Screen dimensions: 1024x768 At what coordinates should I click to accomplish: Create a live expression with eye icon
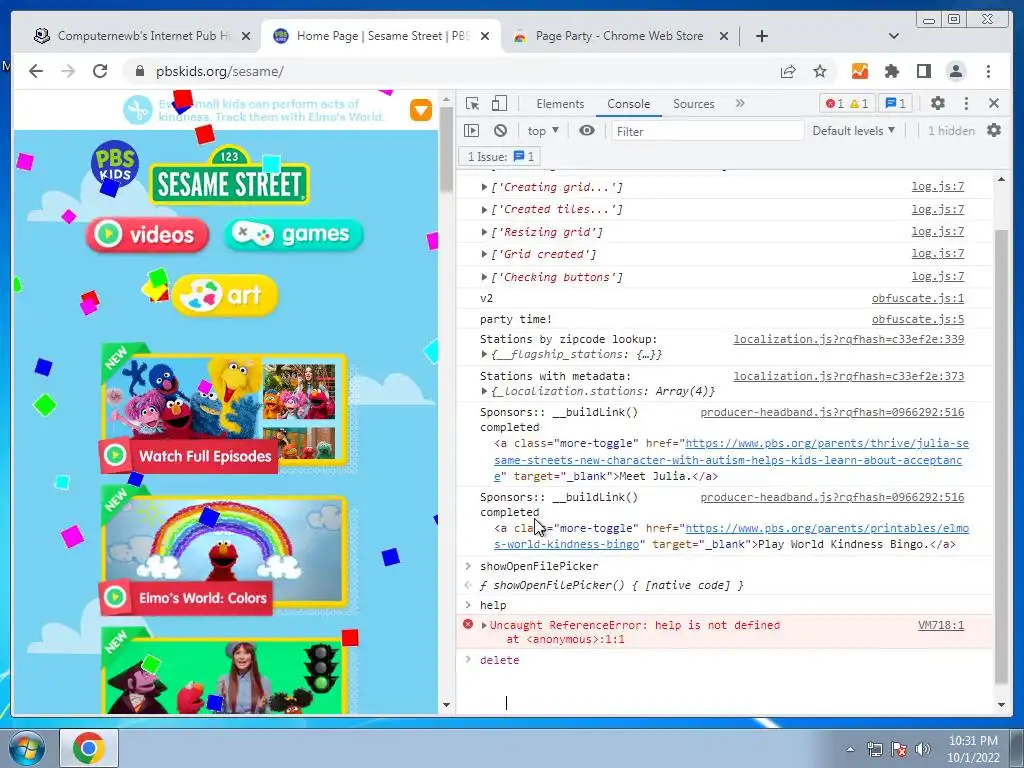[587, 131]
